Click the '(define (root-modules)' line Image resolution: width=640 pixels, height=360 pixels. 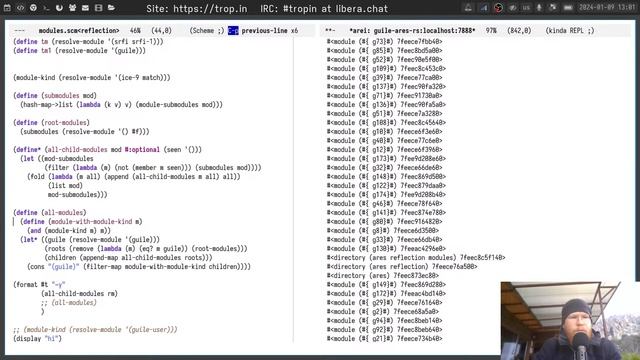[x=51, y=122]
